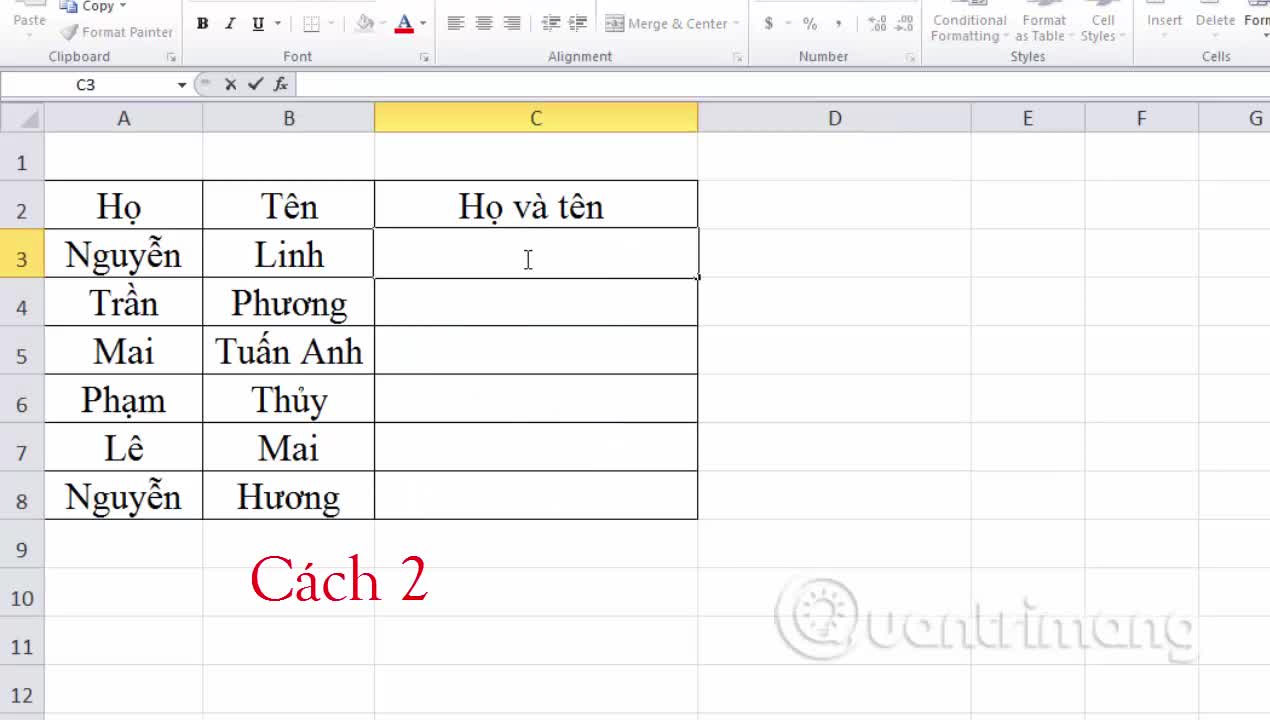1270x720 pixels.
Task: Click the Fill Color bucket icon
Action: coord(365,24)
